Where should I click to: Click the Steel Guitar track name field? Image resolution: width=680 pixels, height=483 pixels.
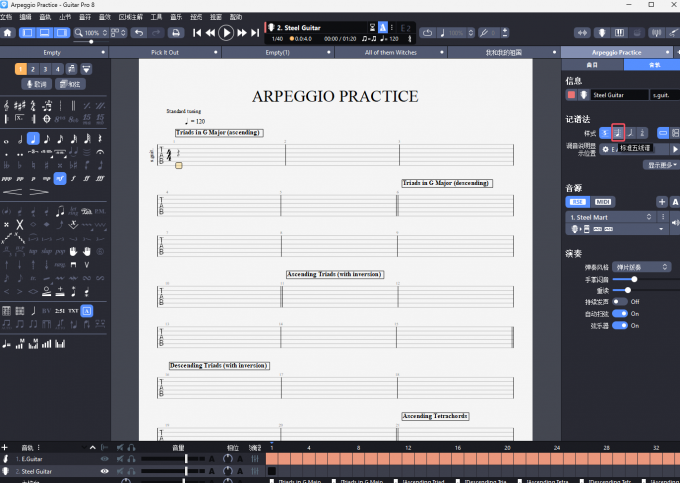coord(616,95)
